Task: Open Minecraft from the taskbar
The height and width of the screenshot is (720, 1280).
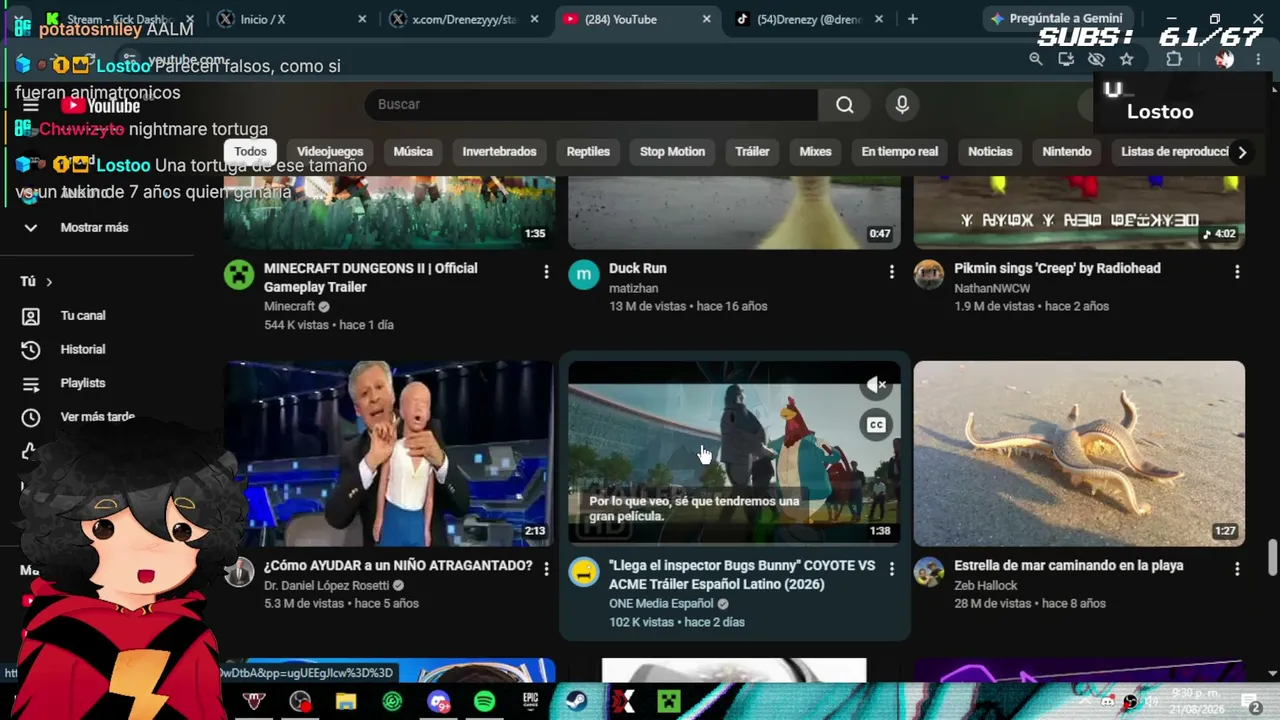Action: click(668, 702)
